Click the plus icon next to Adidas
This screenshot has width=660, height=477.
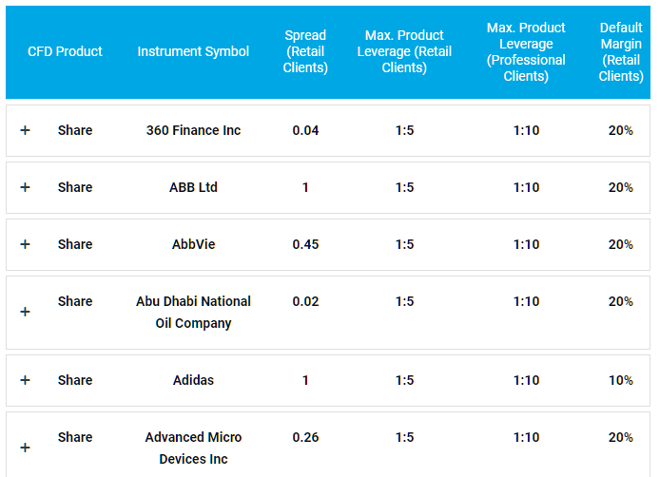pos(25,380)
